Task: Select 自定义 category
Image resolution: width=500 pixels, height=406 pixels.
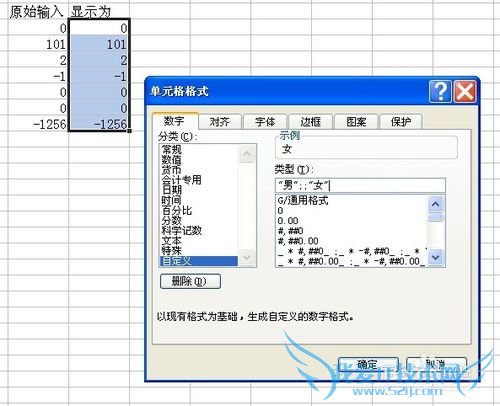Action: [199, 261]
